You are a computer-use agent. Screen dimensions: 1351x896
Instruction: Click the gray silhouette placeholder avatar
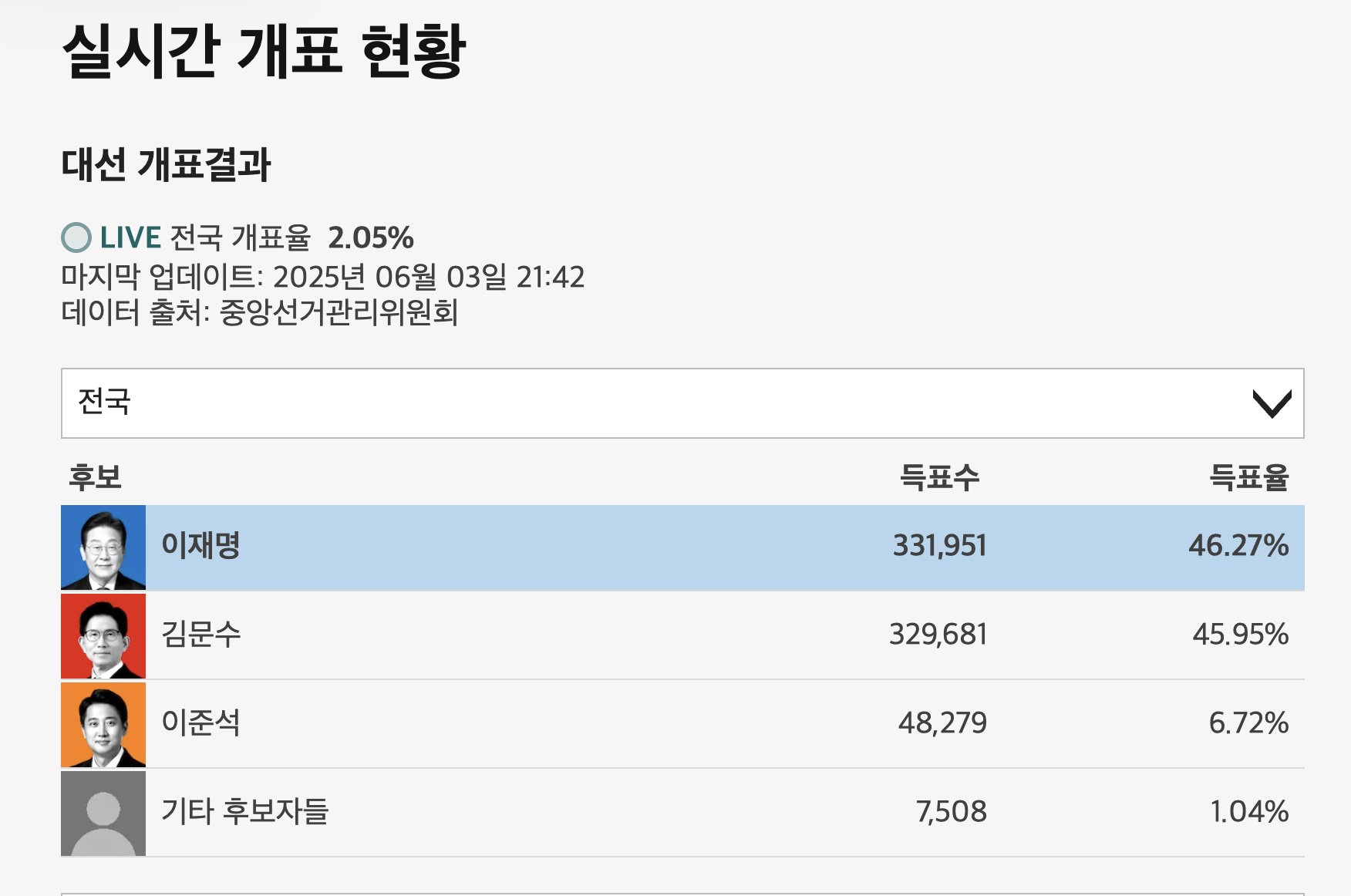coord(103,813)
